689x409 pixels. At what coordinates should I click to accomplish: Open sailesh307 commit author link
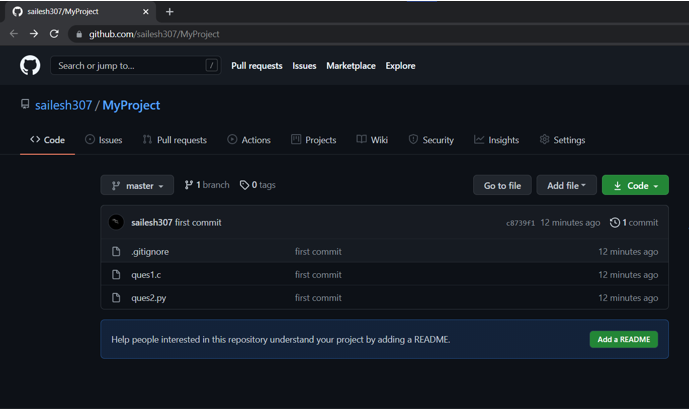(152, 222)
